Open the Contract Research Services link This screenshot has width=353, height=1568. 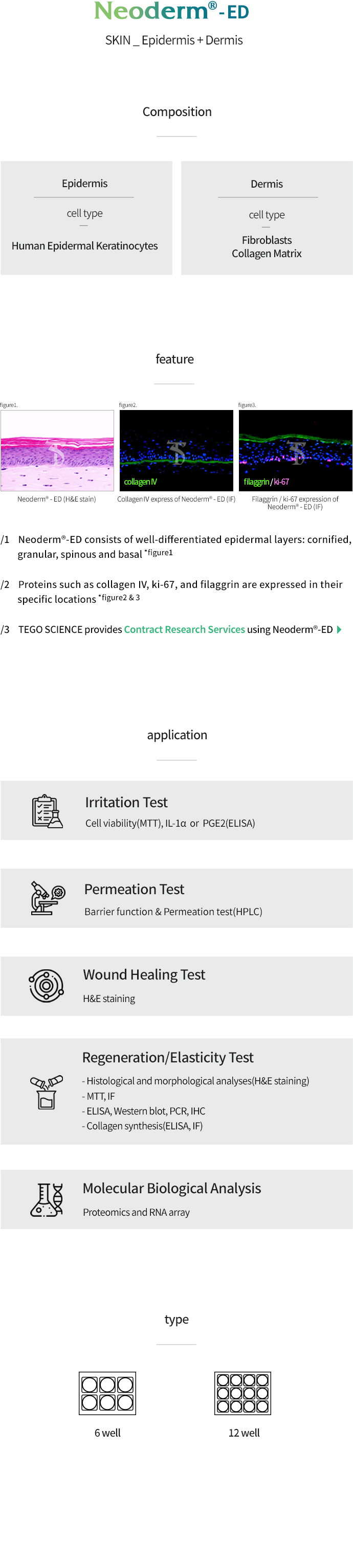point(184,629)
